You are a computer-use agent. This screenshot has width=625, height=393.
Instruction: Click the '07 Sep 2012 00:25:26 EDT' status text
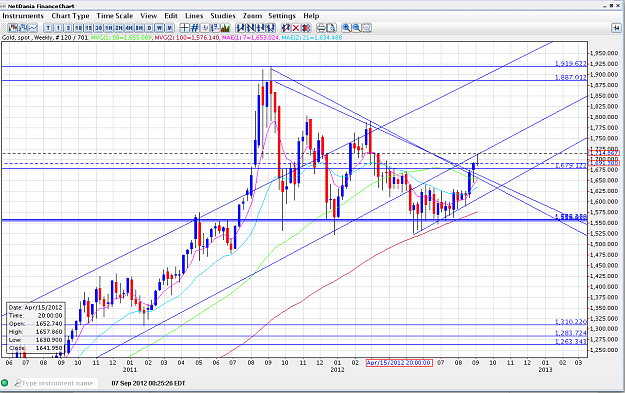point(148,383)
